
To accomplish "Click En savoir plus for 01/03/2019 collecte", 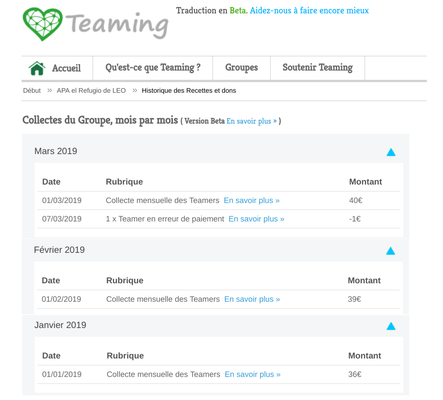I will pyautogui.click(x=252, y=200).
